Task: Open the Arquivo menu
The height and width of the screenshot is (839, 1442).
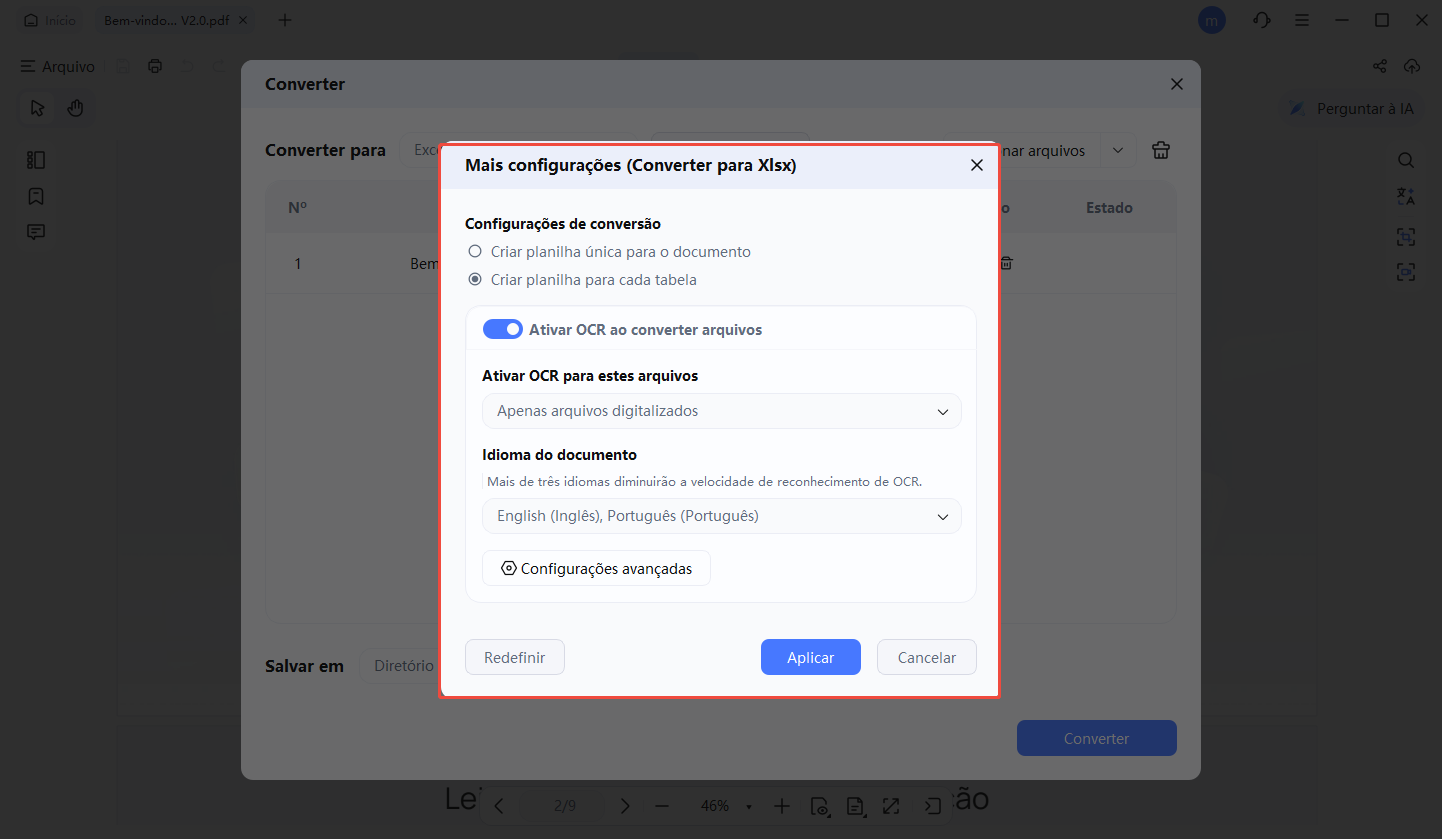Action: (58, 66)
